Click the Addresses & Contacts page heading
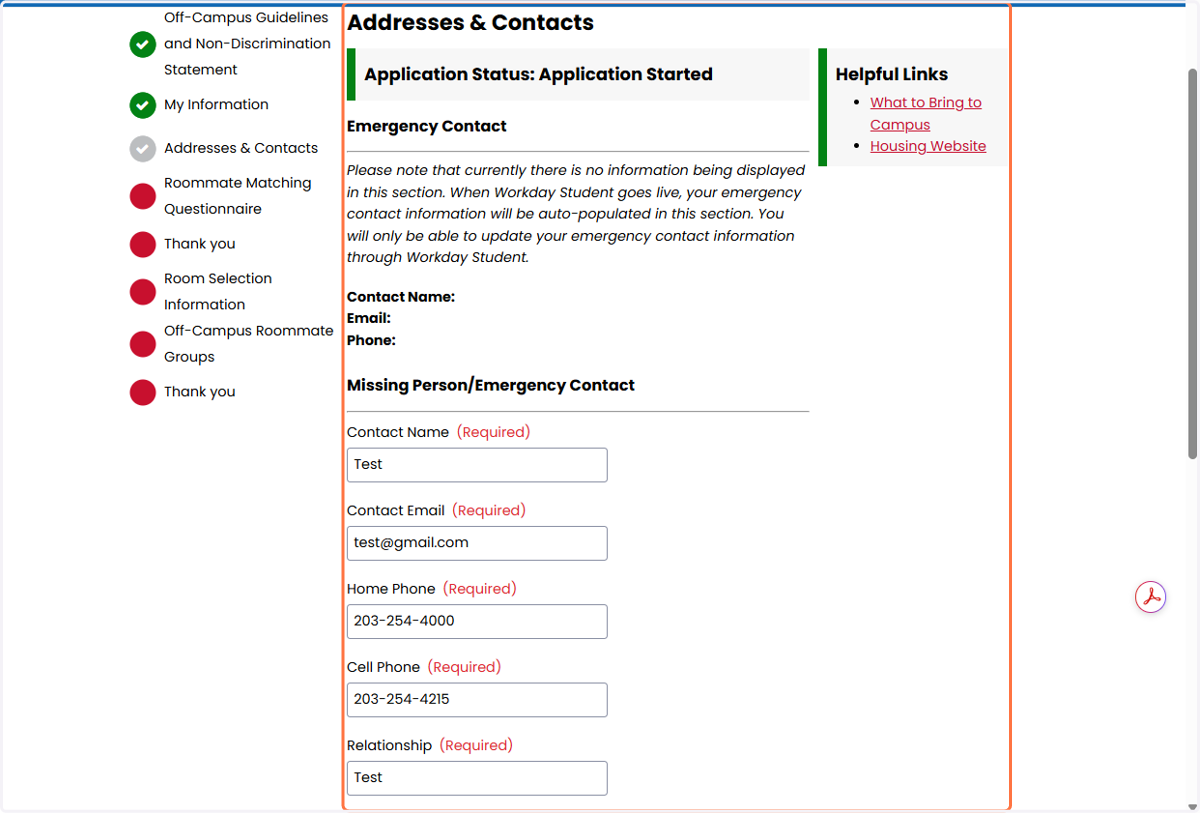The height and width of the screenshot is (813, 1200). (x=470, y=22)
